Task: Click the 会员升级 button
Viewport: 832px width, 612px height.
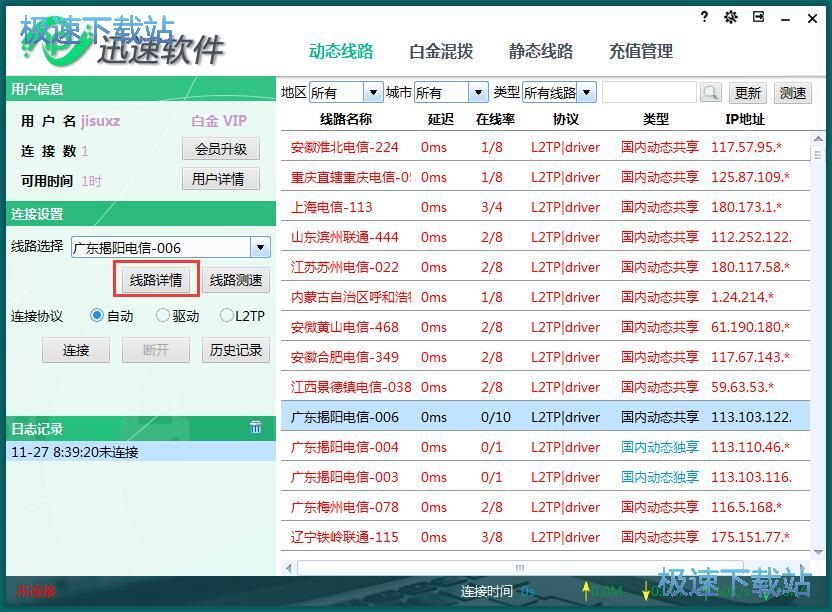Action: pos(219,148)
